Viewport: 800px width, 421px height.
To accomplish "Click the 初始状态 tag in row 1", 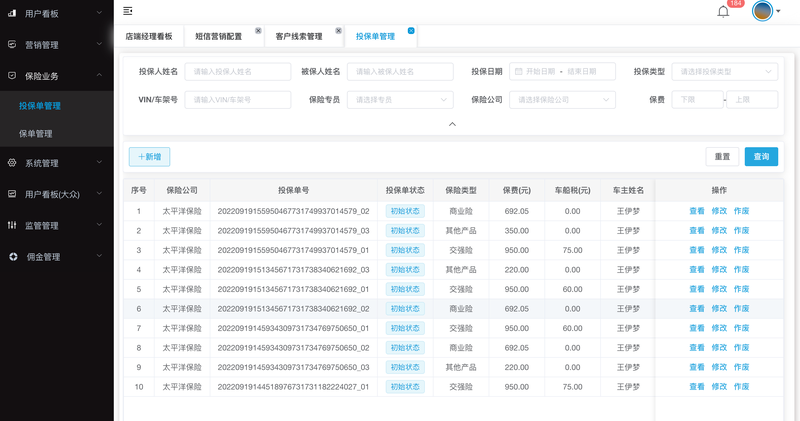I will pos(405,211).
